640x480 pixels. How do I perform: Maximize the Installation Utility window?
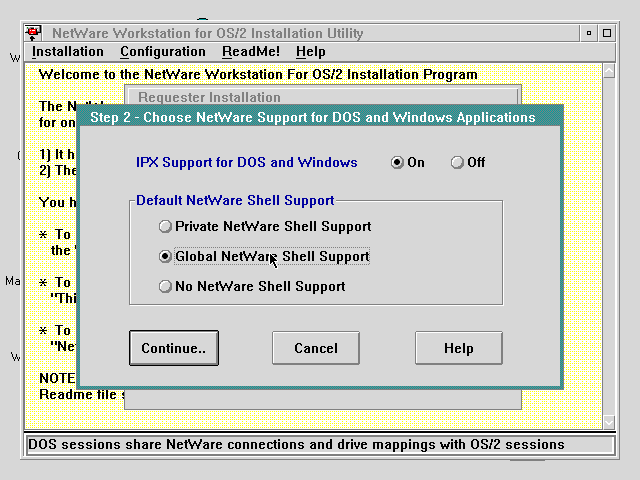pos(607,33)
